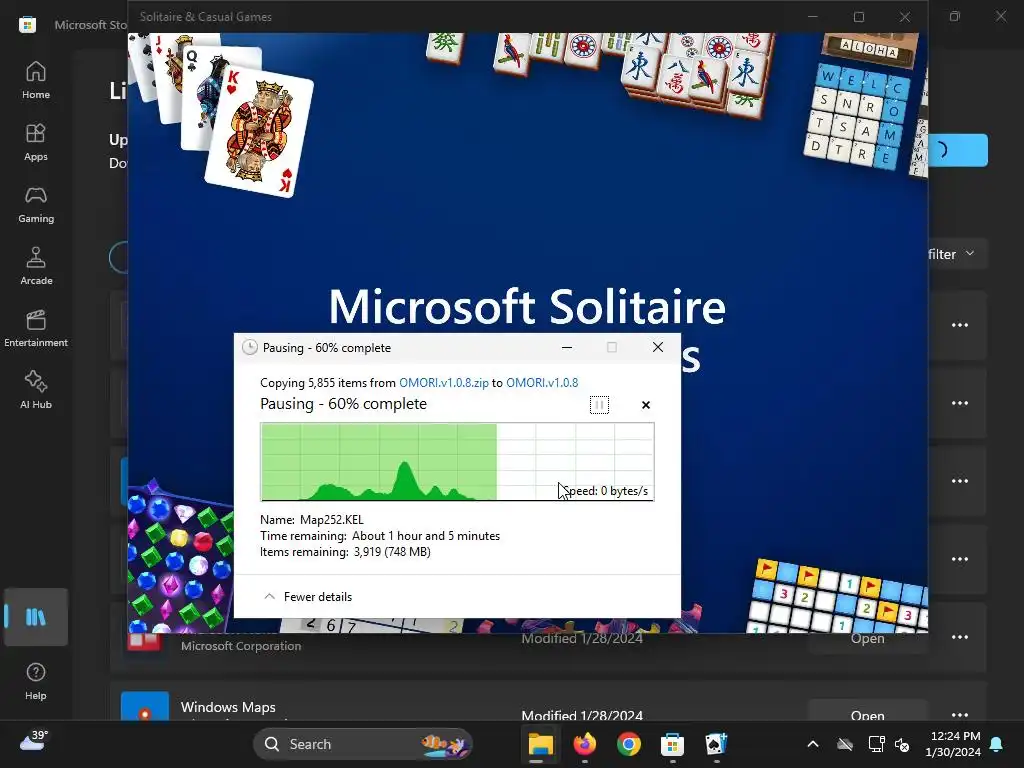Close the copy progress dialog window

[658, 347]
